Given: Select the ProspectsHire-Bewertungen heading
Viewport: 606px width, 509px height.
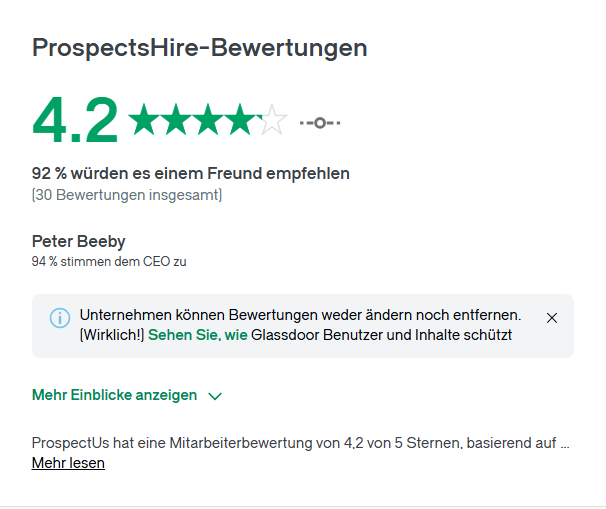Looking at the screenshot, I should click(x=199, y=48).
